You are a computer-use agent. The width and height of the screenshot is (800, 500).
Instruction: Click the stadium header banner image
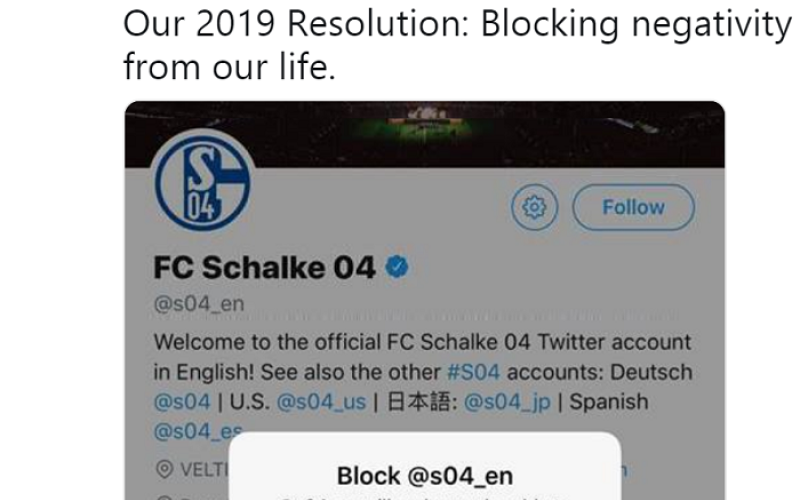424,132
